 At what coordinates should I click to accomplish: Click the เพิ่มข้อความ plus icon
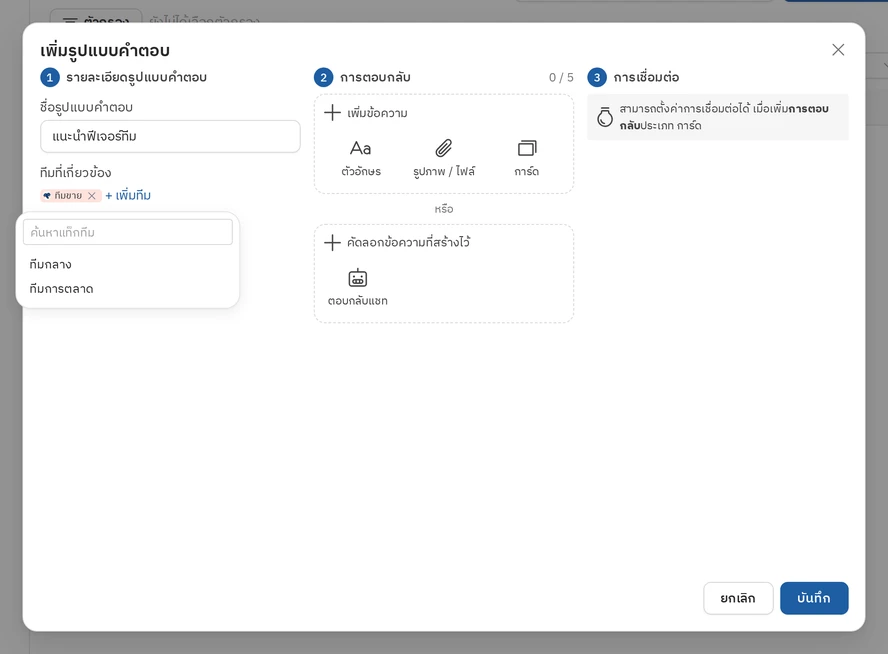pyautogui.click(x=332, y=113)
